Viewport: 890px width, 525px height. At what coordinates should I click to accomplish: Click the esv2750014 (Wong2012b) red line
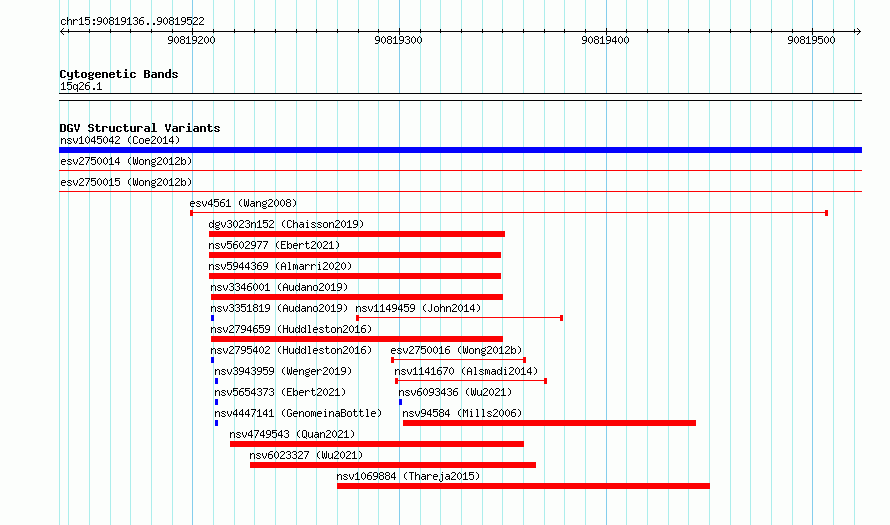click(460, 170)
